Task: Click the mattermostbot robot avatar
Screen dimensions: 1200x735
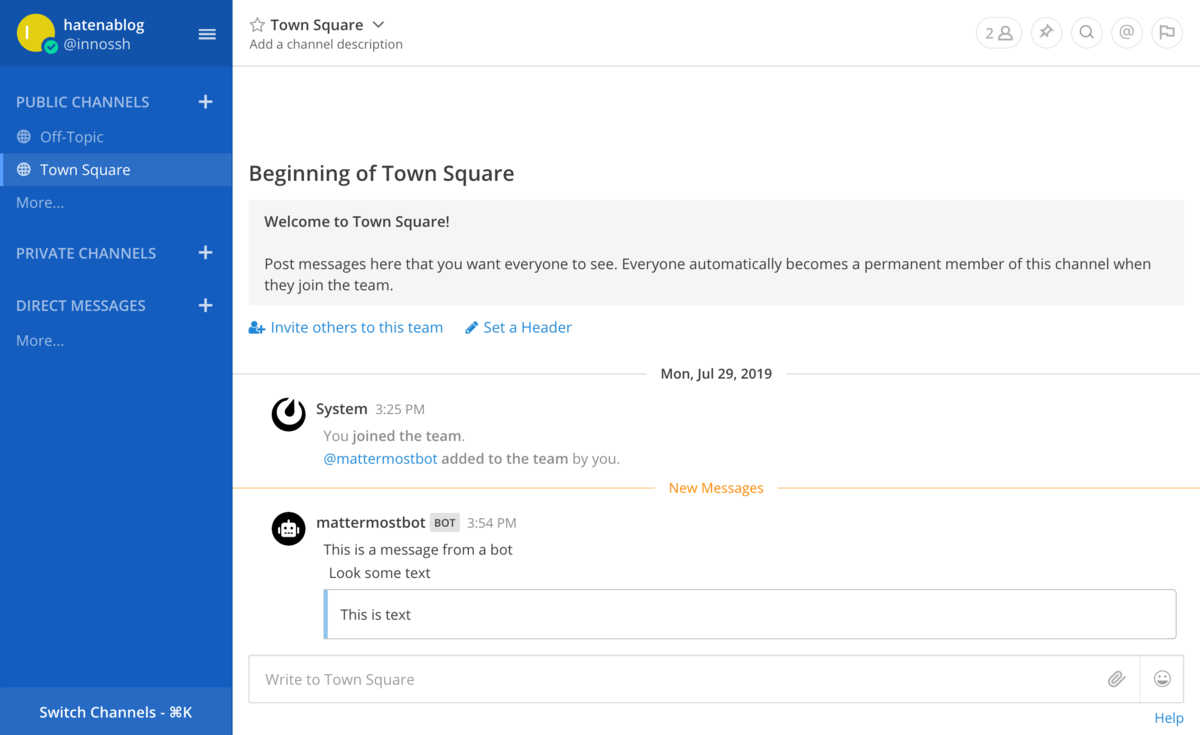Action: [289, 529]
